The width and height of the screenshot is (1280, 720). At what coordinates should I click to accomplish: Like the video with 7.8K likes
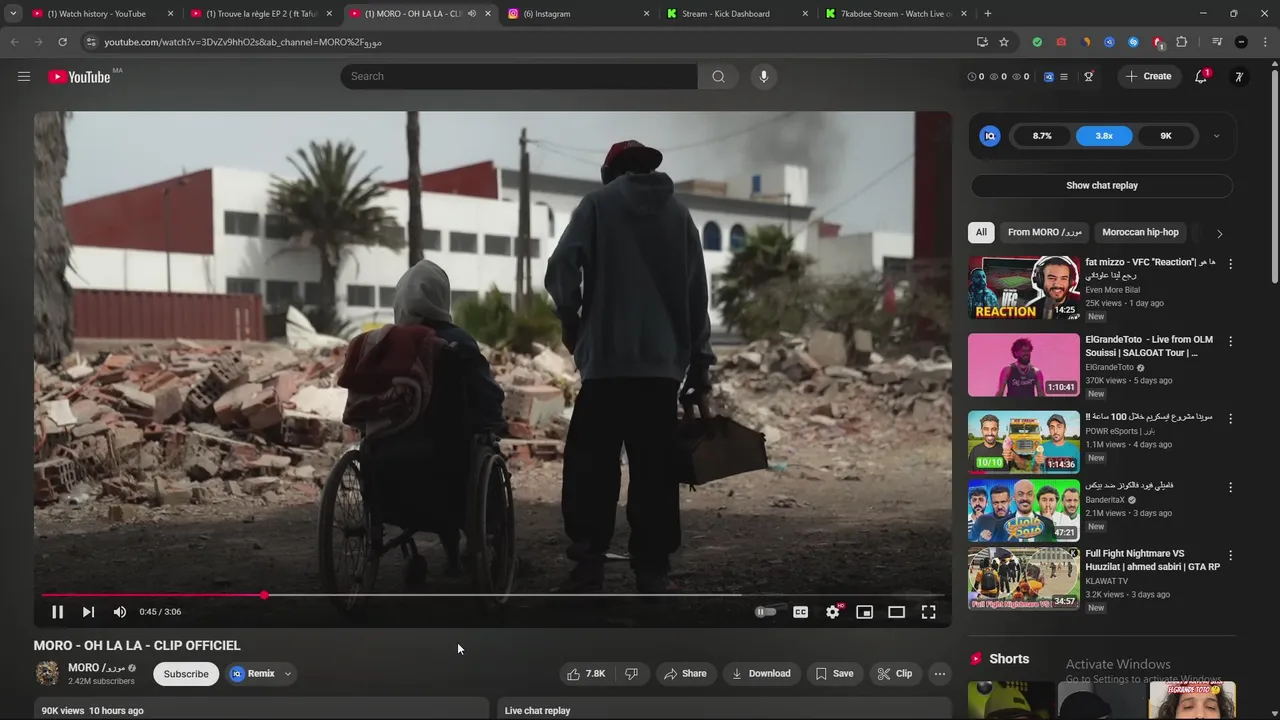[586, 674]
